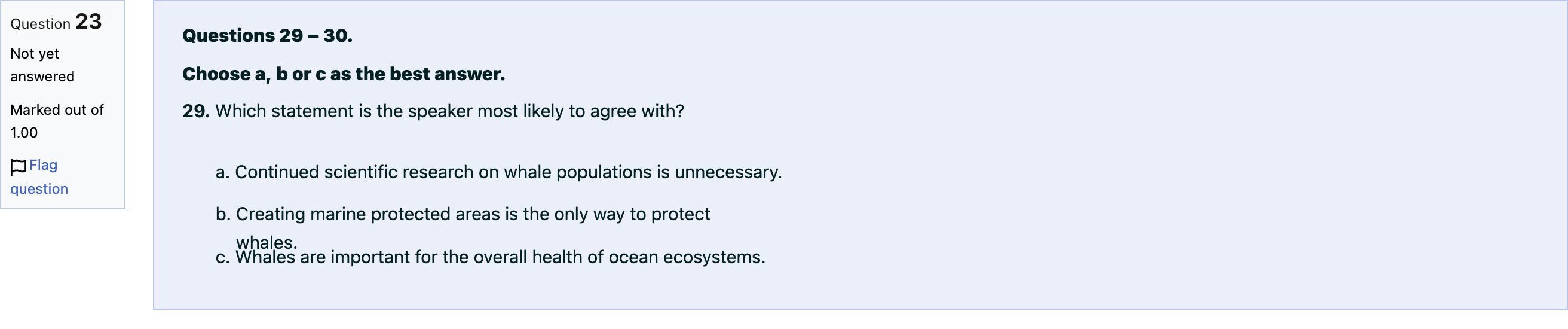Click the flag icon beside Flag question
Screen dimensions: 1568x329
pos(19,166)
